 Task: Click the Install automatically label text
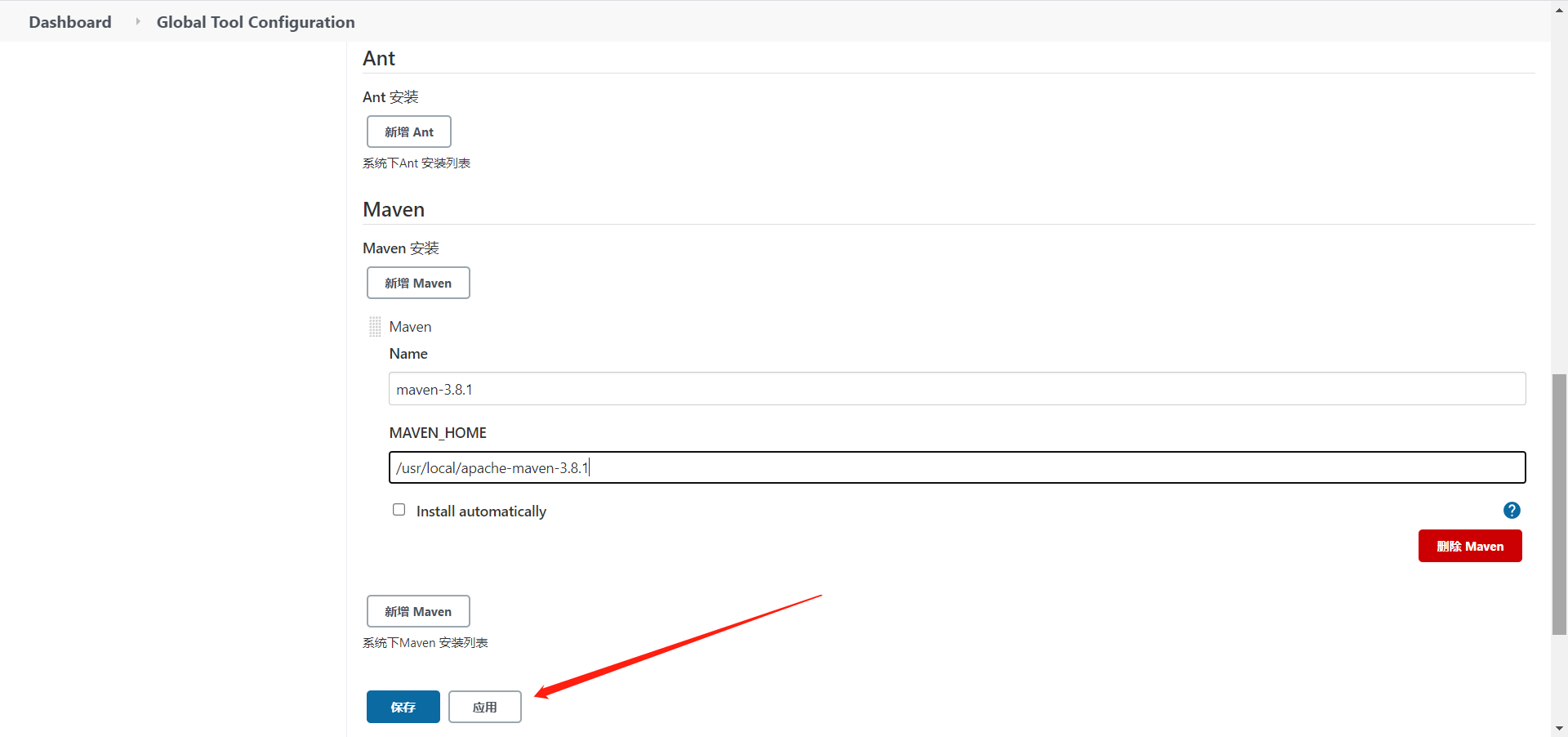pos(481,511)
